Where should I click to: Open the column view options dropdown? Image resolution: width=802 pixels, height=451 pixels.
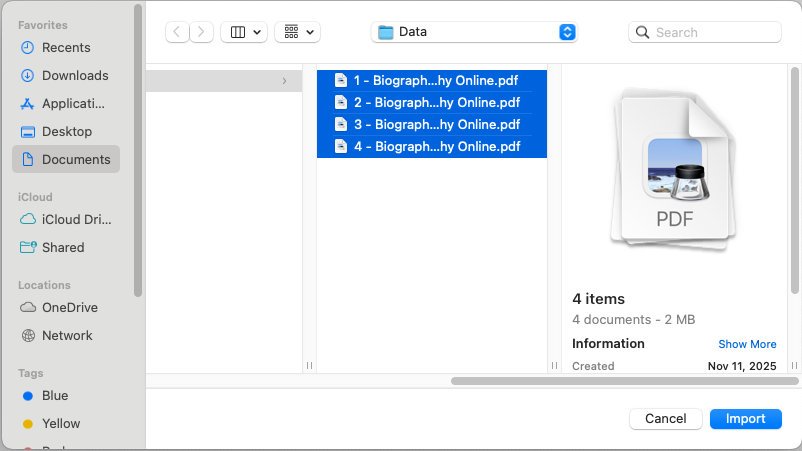(x=243, y=32)
